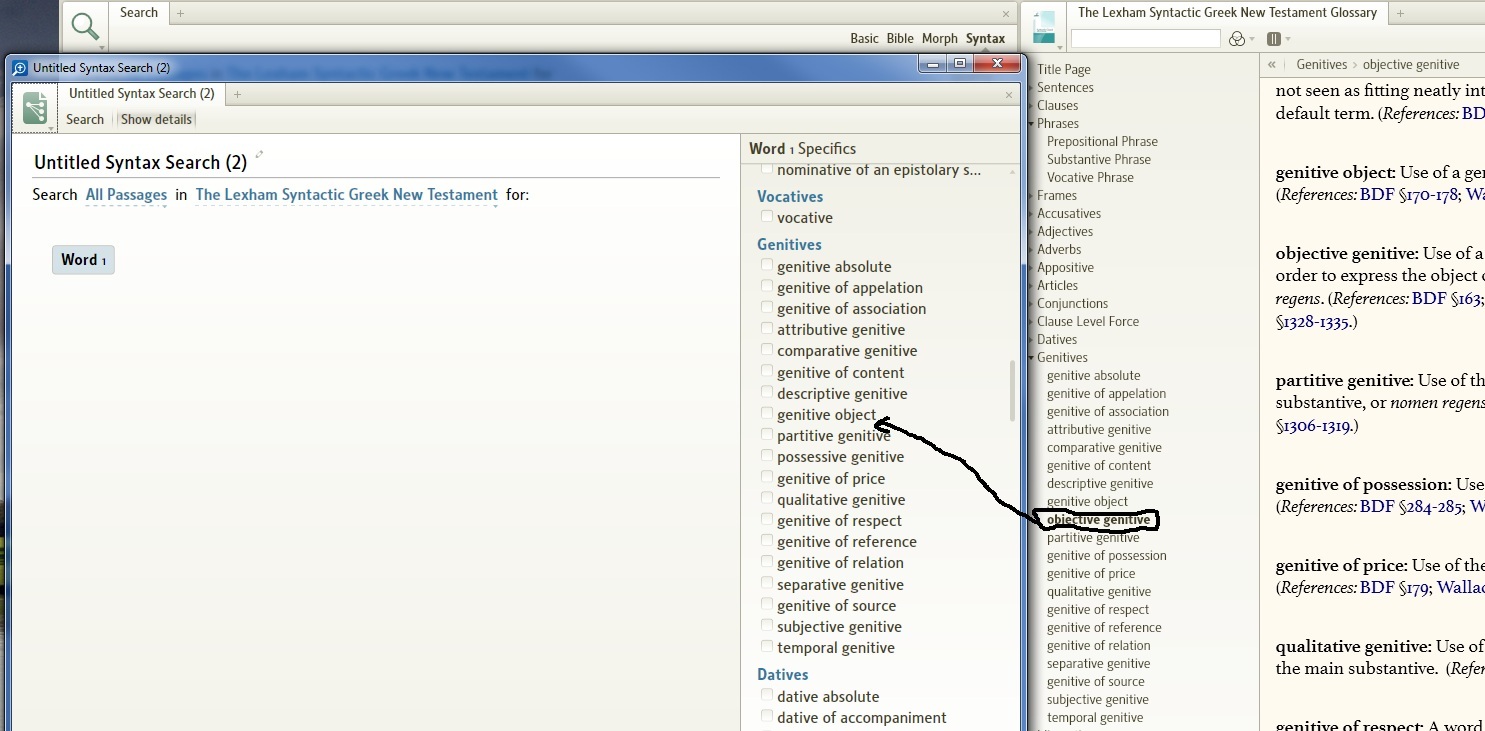This screenshot has width=1485, height=731.
Task: Check the subjective genitive checkbox
Action: click(x=767, y=626)
